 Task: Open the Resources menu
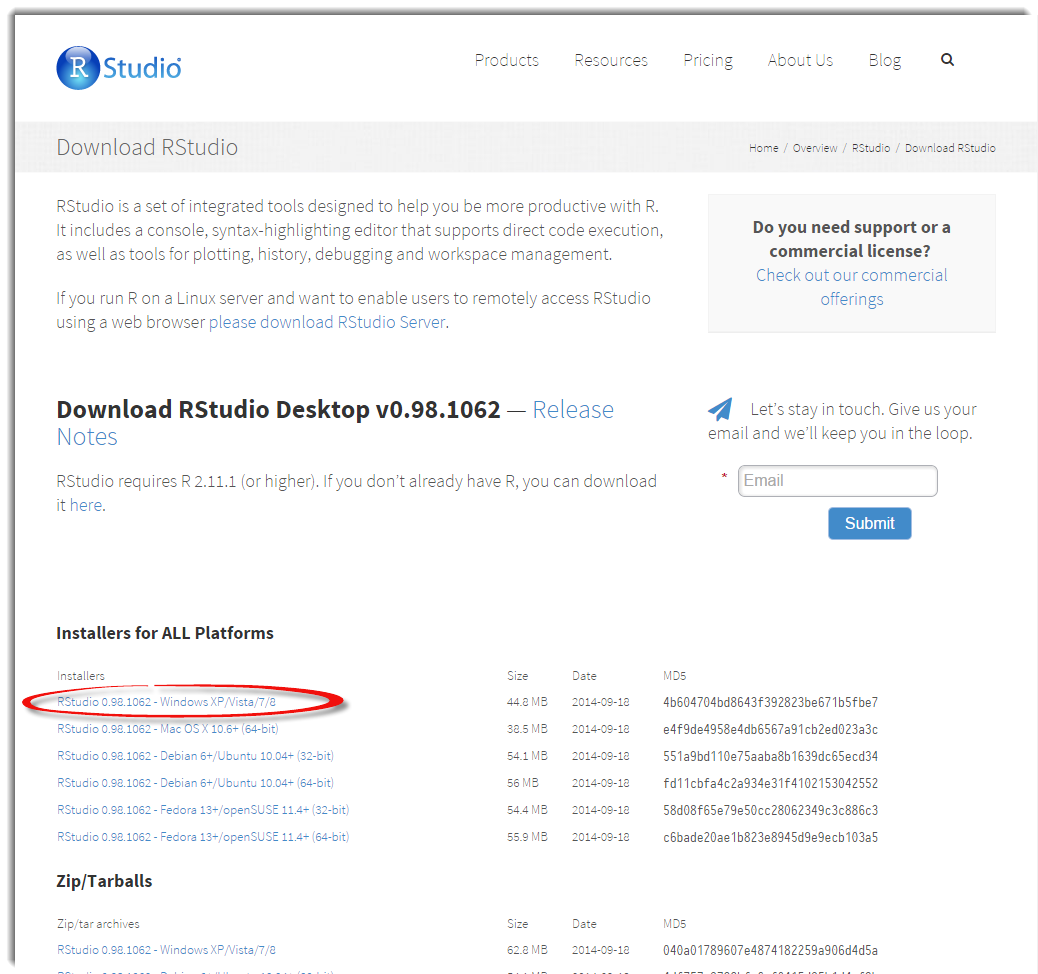tap(611, 60)
